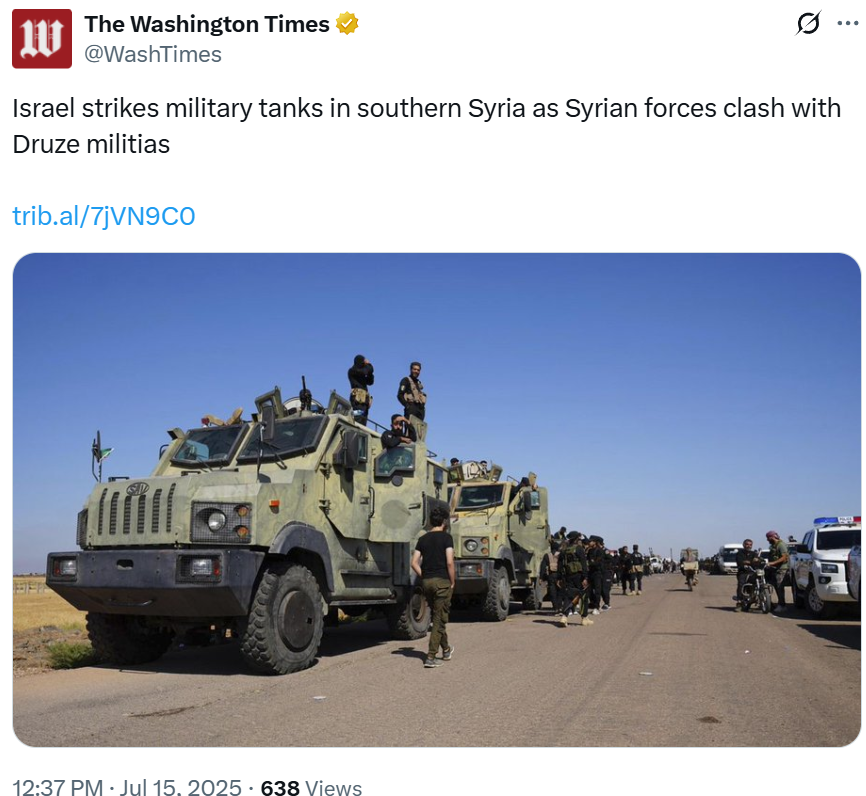View the 638 Views count

coord(311,787)
